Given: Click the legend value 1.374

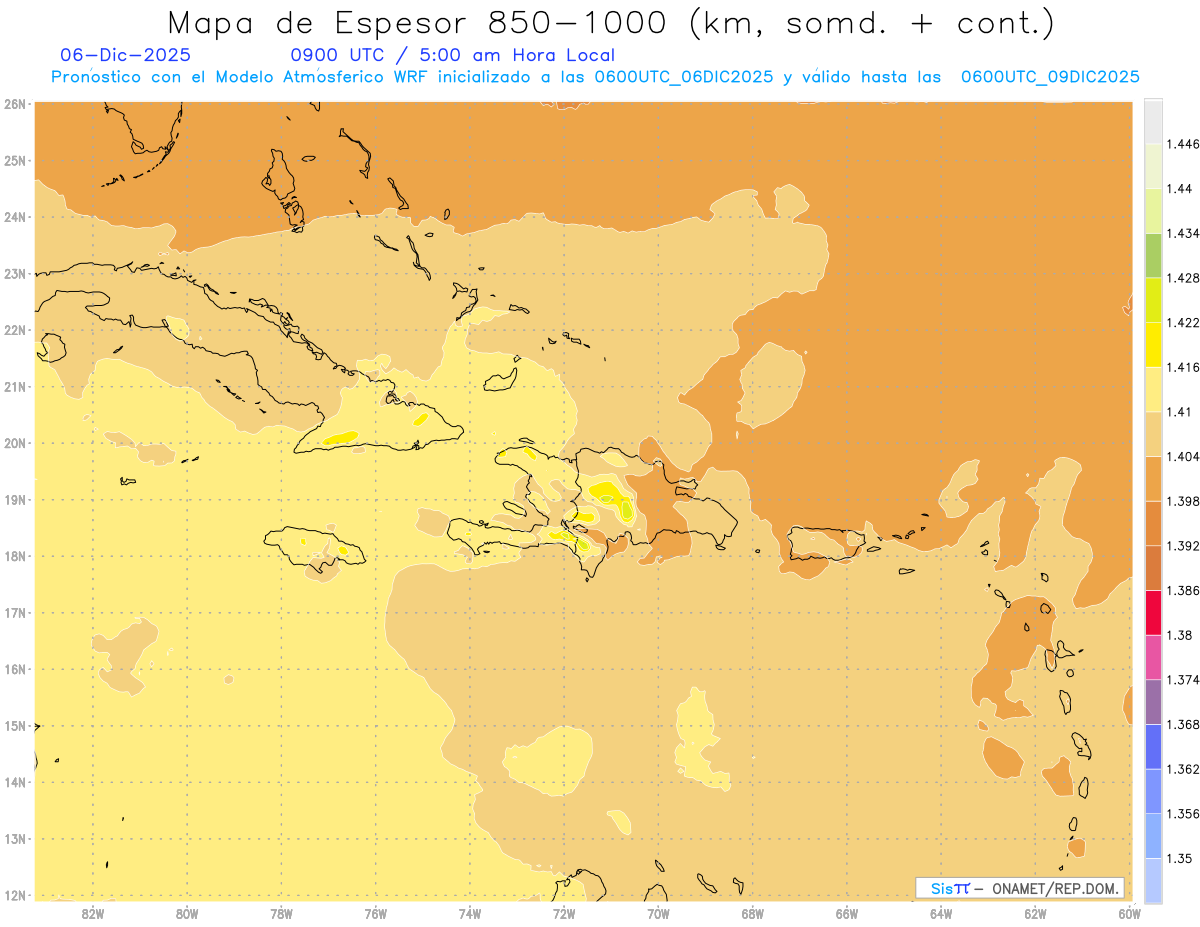Looking at the screenshot, I should pyautogui.click(x=1183, y=680).
